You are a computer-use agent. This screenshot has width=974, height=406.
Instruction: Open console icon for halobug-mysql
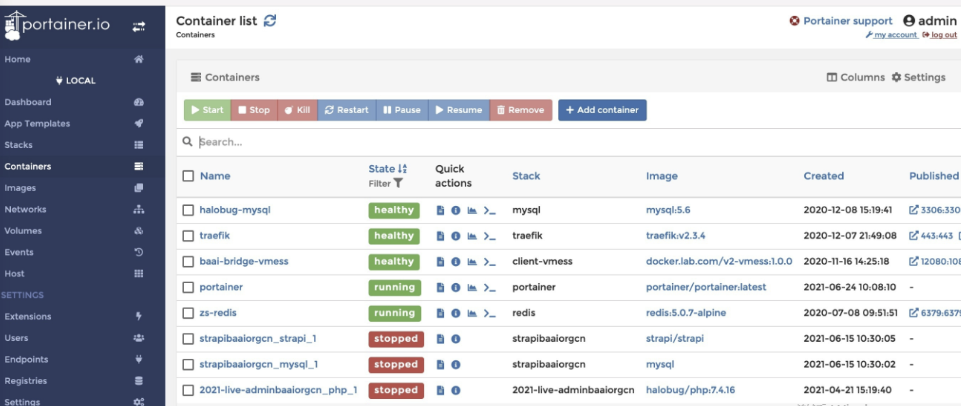pos(490,210)
